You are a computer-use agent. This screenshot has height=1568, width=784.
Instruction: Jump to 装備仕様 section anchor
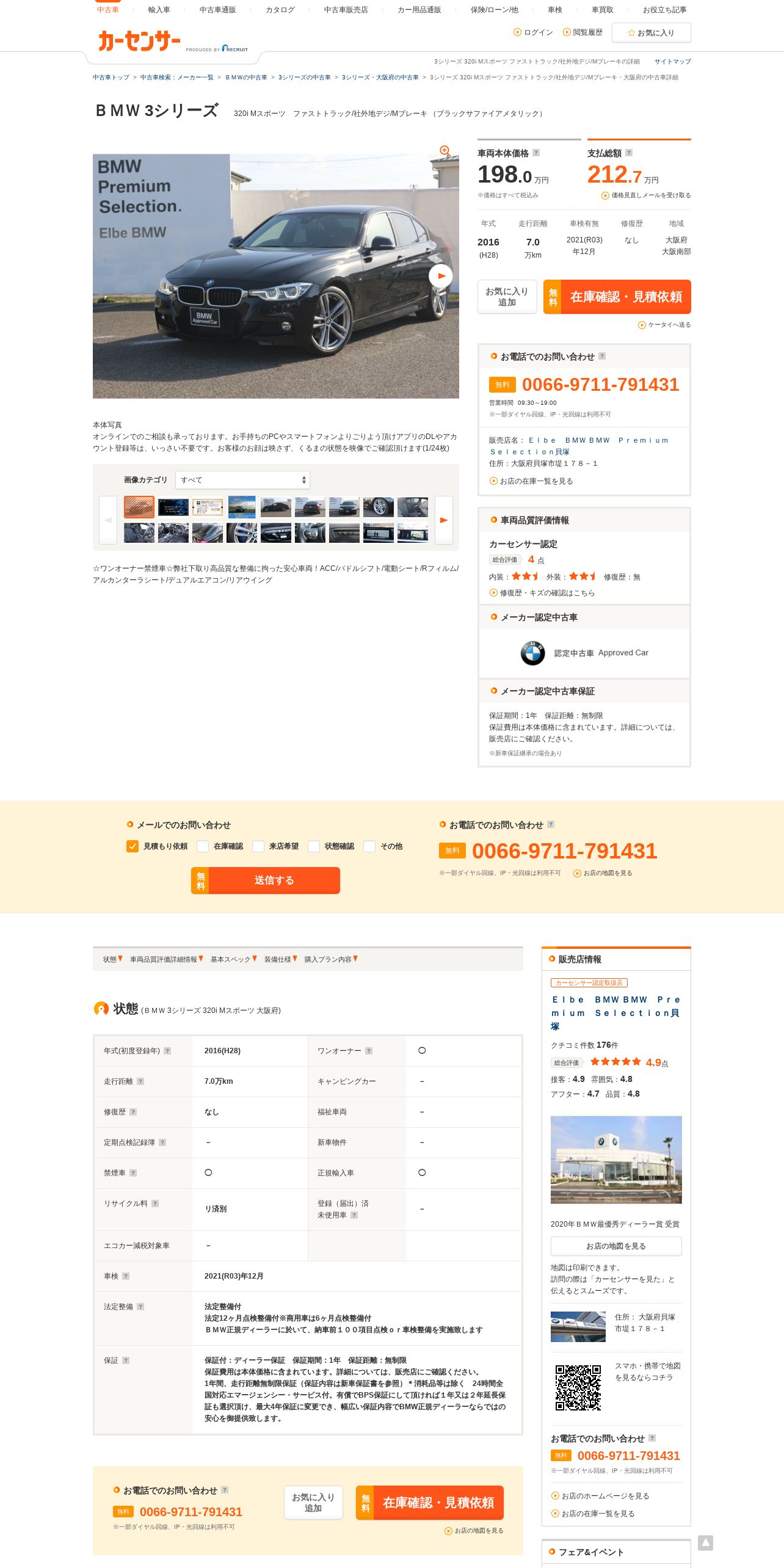tap(281, 959)
